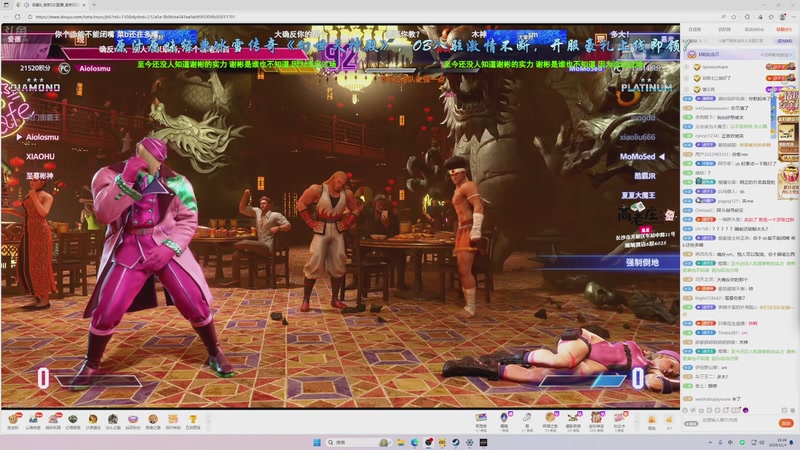Click the lion-head activity icon below the video
Image resolution: width=800 pixels, height=450 pixels.
pos(93,420)
